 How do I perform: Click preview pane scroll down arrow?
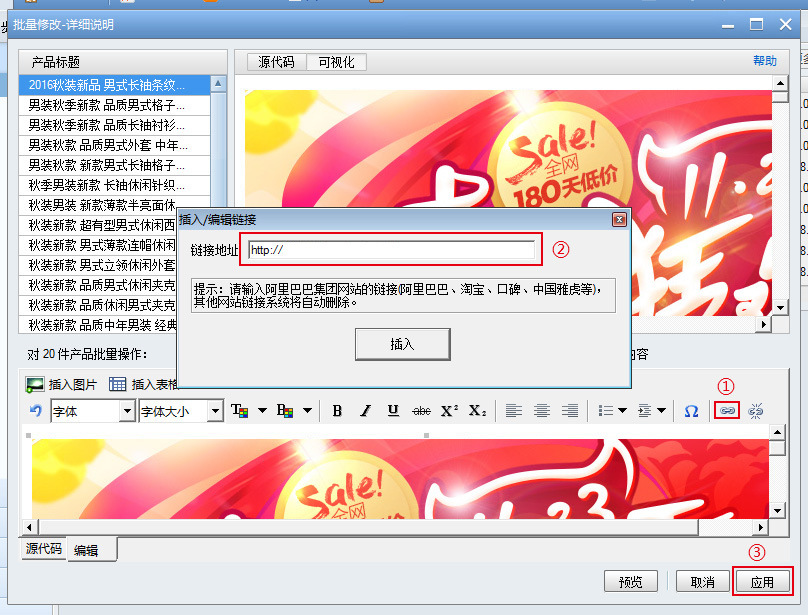coord(780,307)
